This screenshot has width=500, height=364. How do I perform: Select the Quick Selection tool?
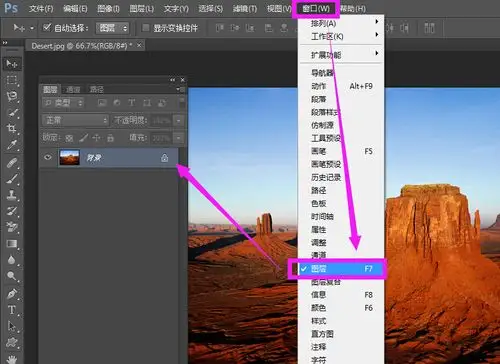tap(12, 113)
